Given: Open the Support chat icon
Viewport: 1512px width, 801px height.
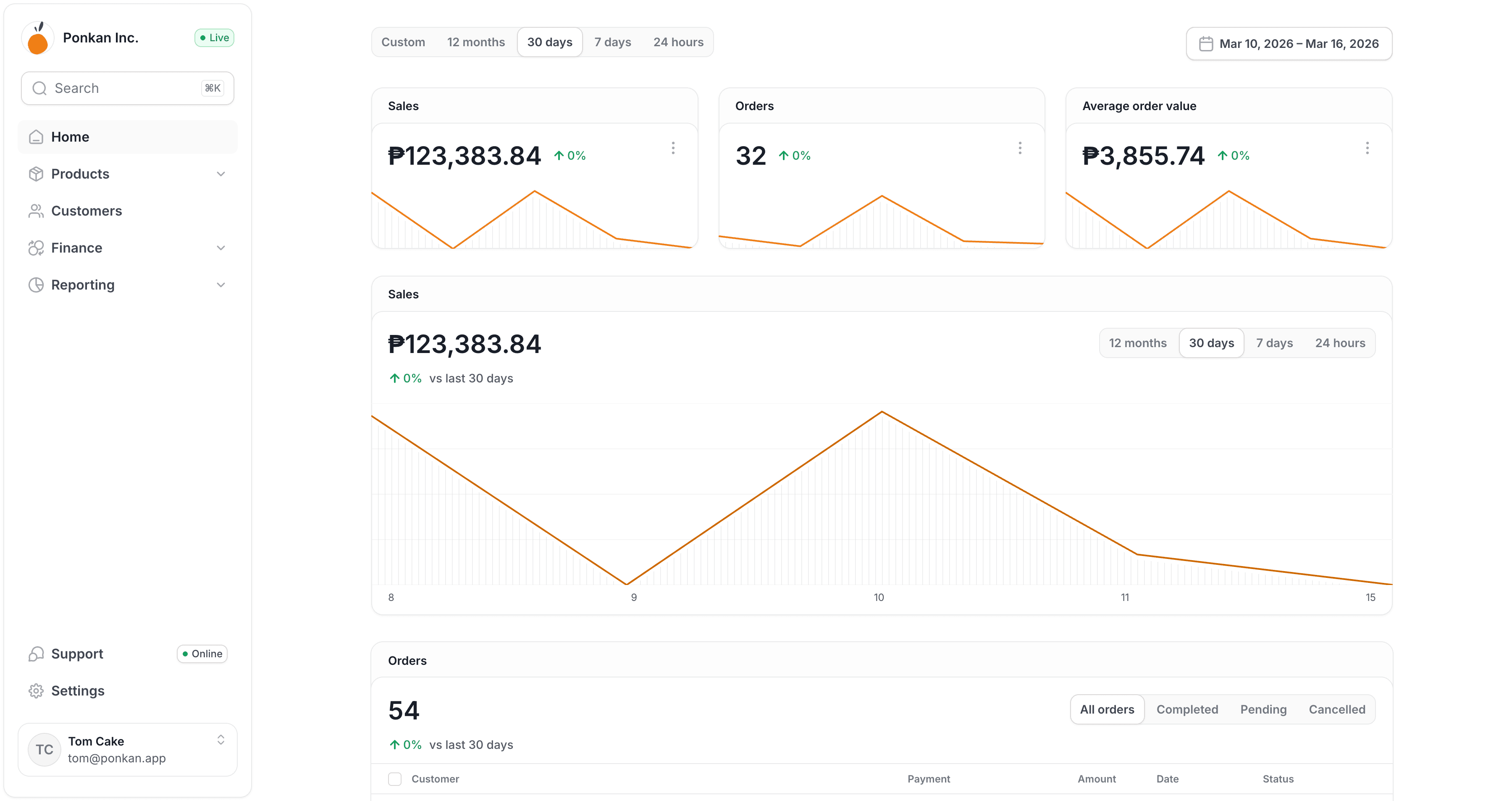Looking at the screenshot, I should tap(37, 653).
